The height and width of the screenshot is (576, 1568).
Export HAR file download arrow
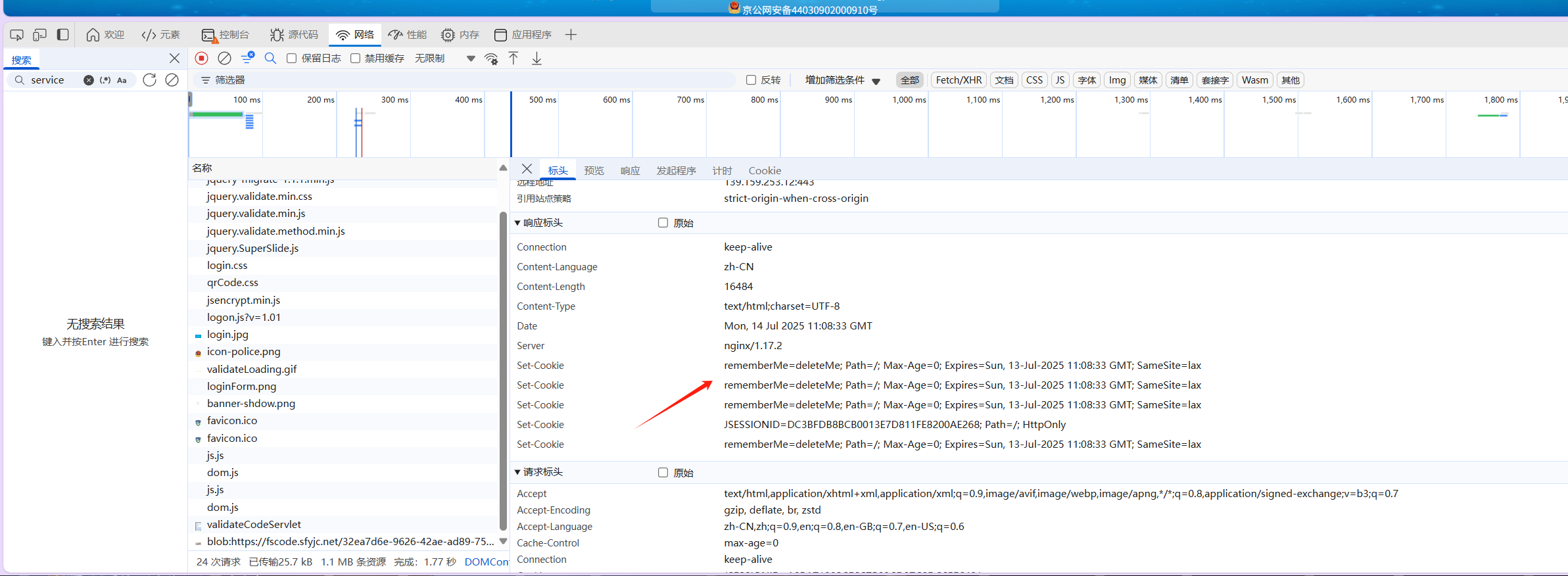[x=536, y=59]
